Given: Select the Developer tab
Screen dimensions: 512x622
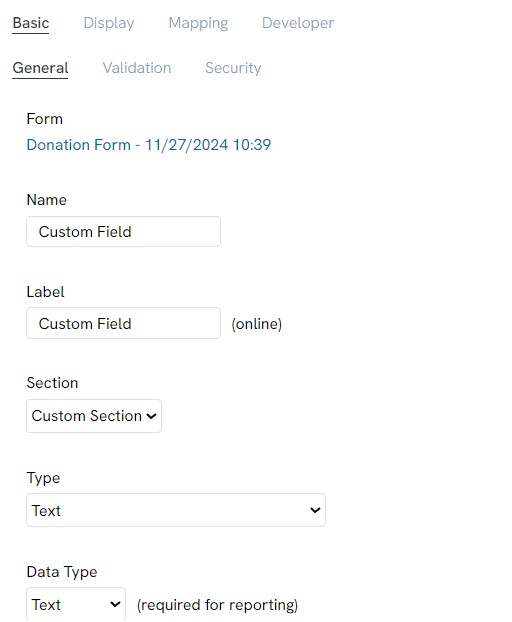Looking at the screenshot, I should point(298,23).
